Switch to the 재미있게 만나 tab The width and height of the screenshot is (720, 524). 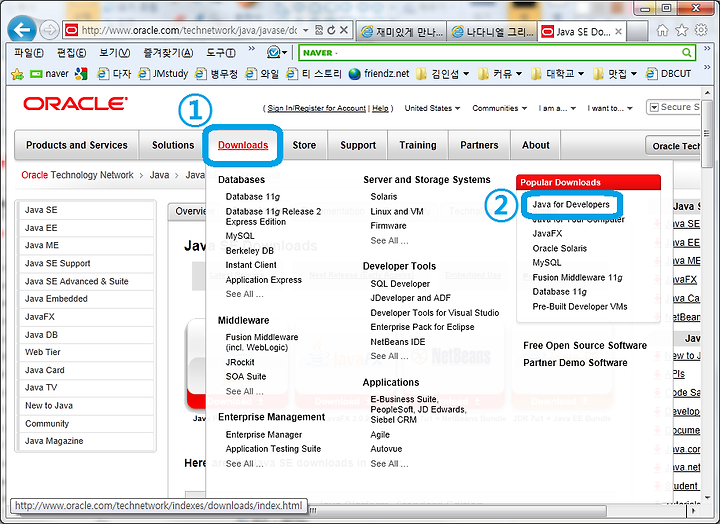coord(402,32)
